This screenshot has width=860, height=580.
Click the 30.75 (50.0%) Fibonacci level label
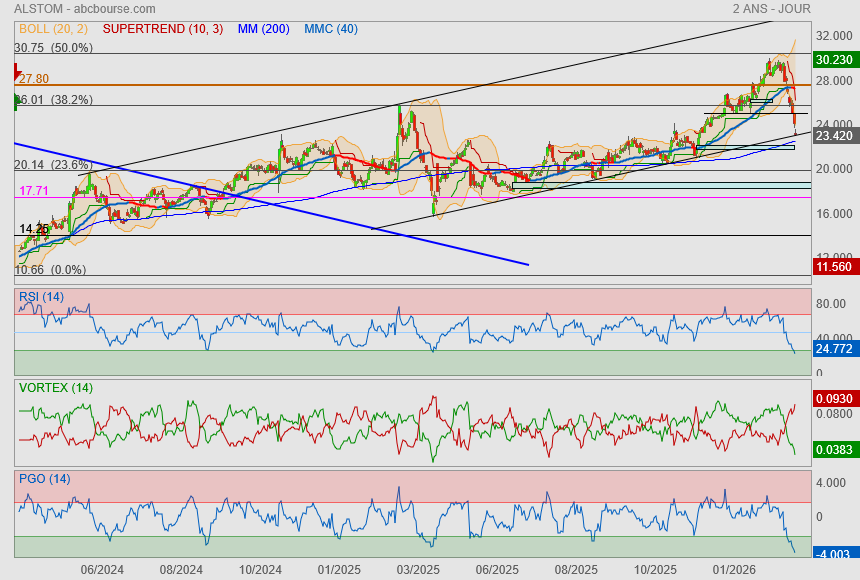tap(53, 47)
